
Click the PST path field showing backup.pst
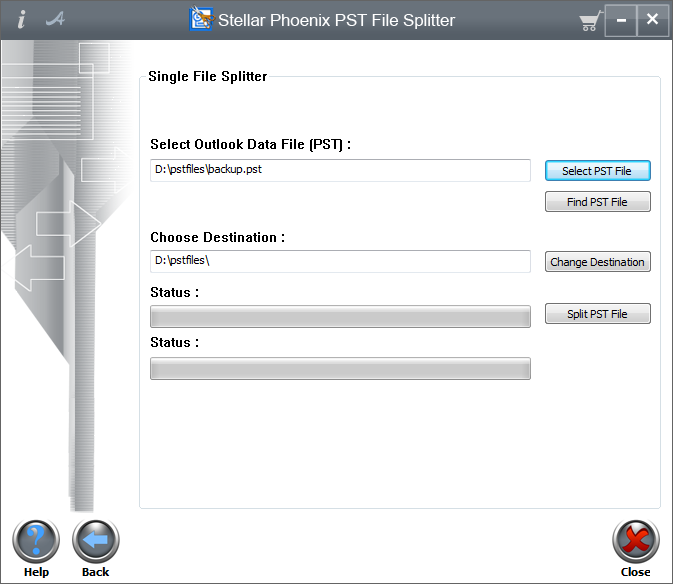tap(340, 170)
